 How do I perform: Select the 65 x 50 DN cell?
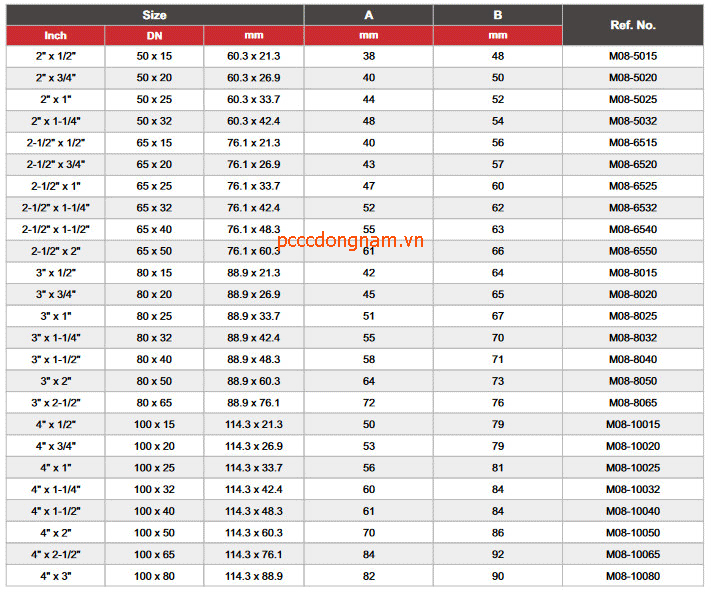pos(154,251)
